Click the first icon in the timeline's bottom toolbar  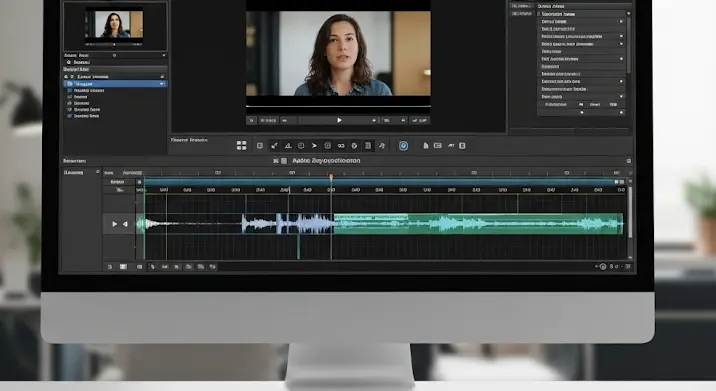pyautogui.click(x=110, y=267)
